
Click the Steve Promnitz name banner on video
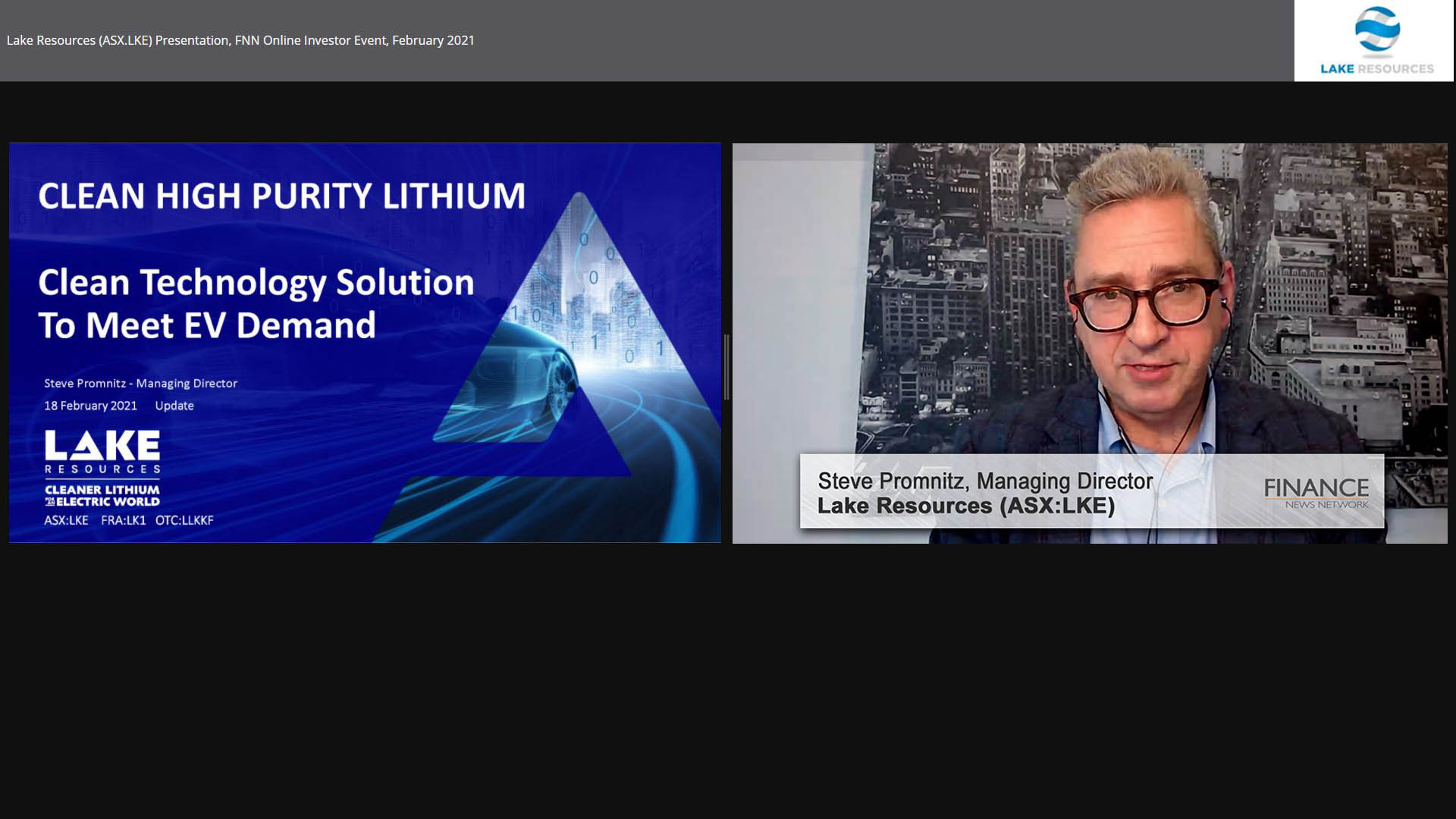click(x=985, y=481)
